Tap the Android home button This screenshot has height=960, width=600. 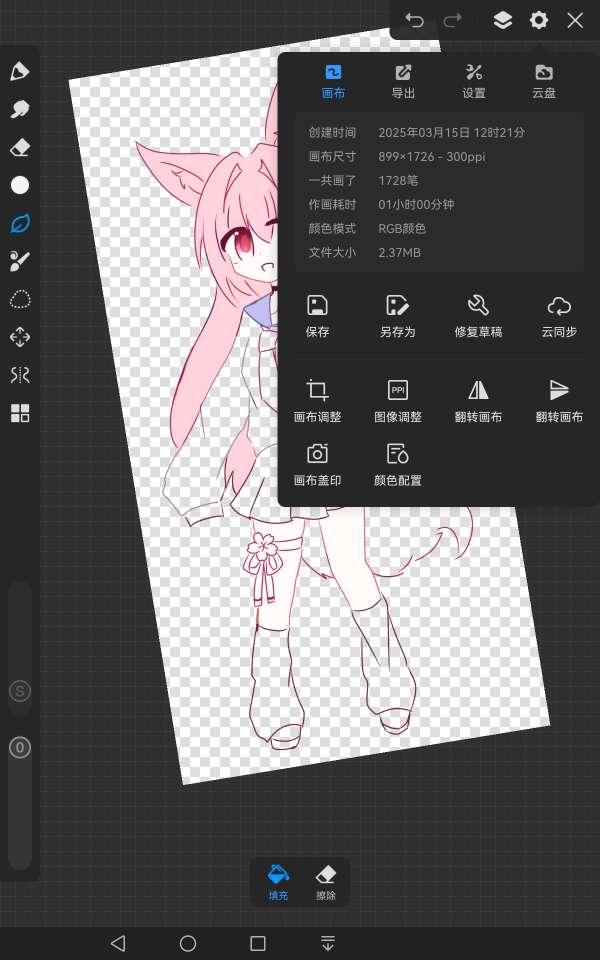(x=188, y=943)
